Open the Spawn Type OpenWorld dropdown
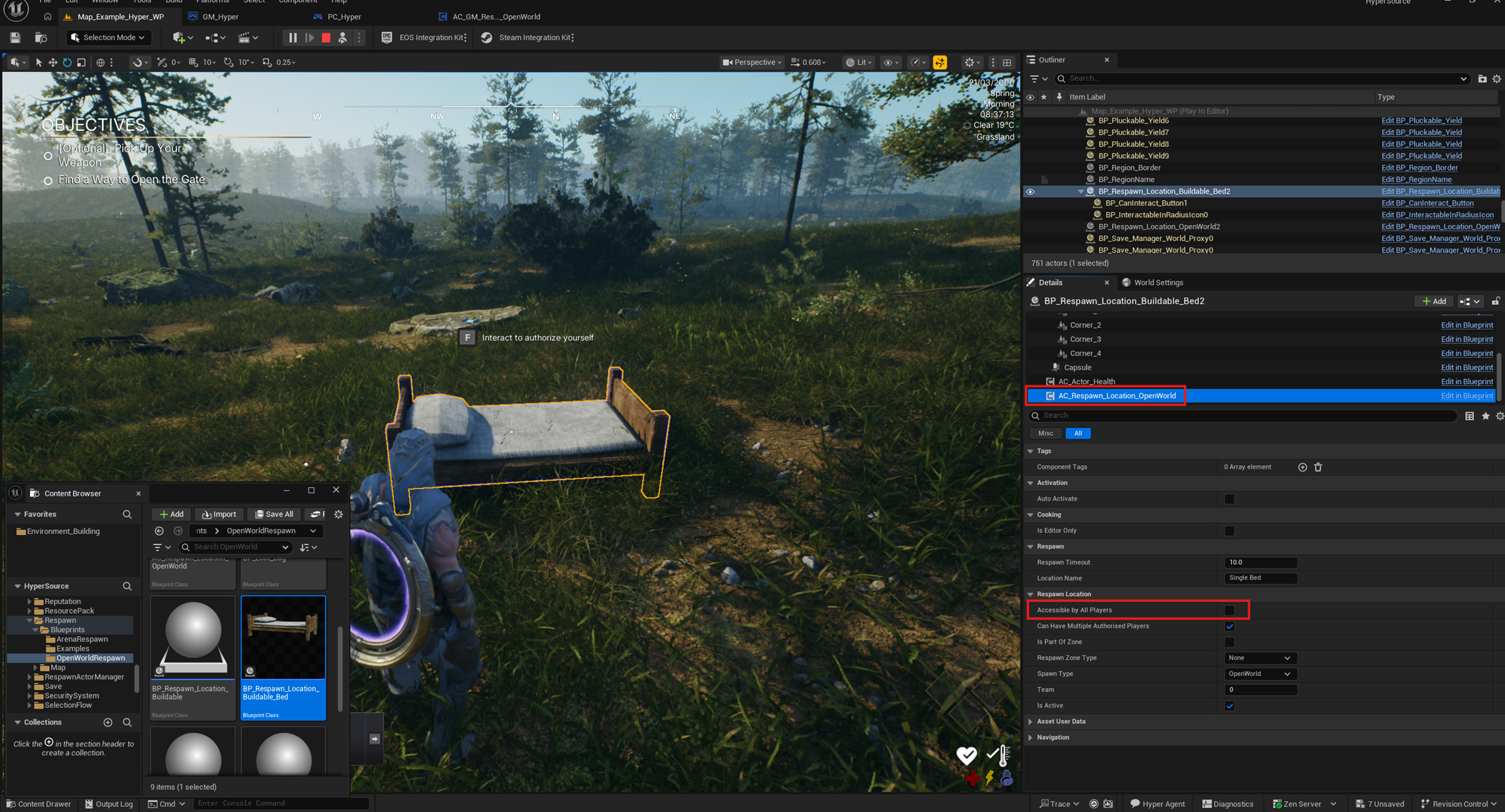This screenshot has height=812, width=1505. [1259, 674]
